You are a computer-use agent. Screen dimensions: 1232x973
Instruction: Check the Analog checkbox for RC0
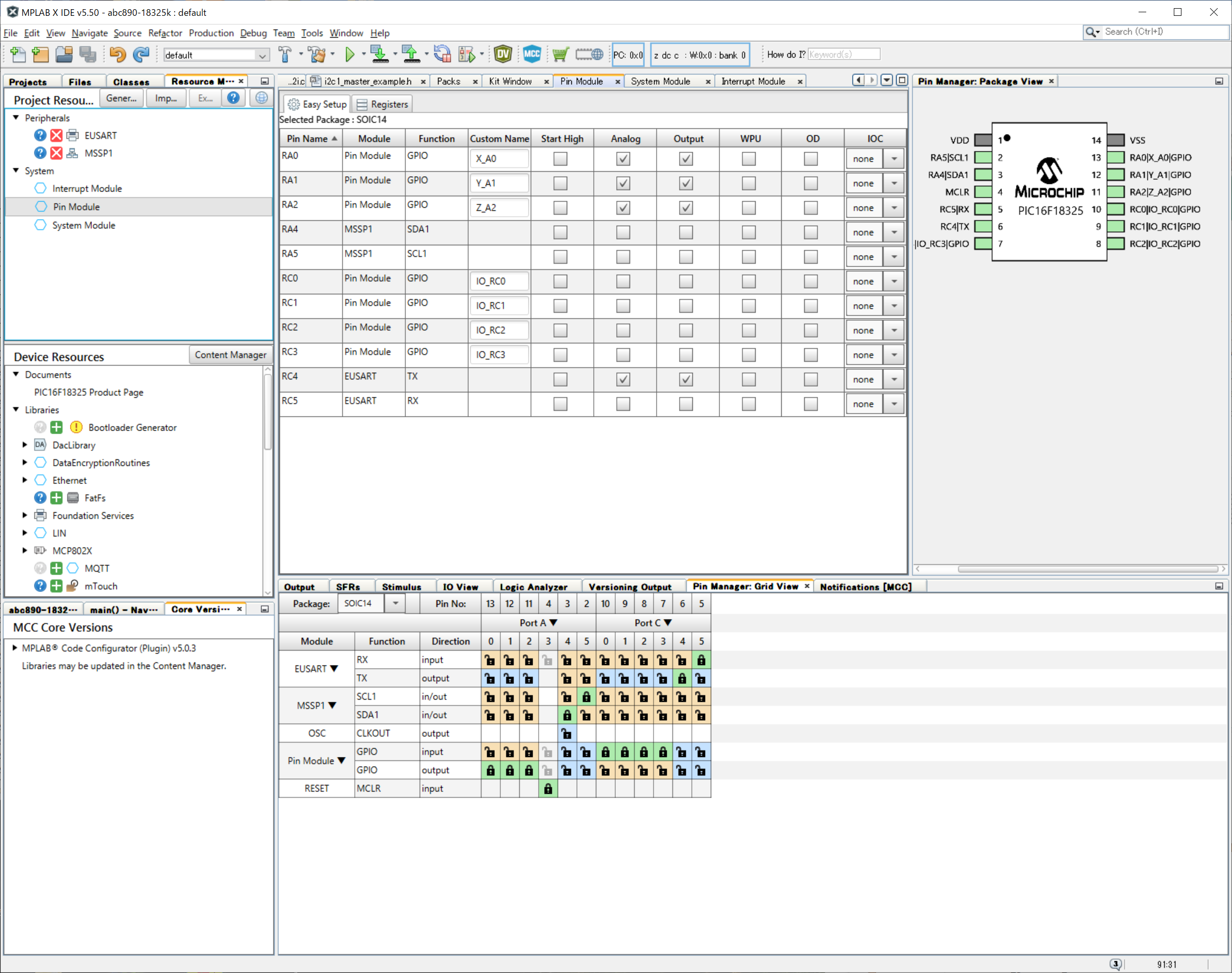[623, 281]
